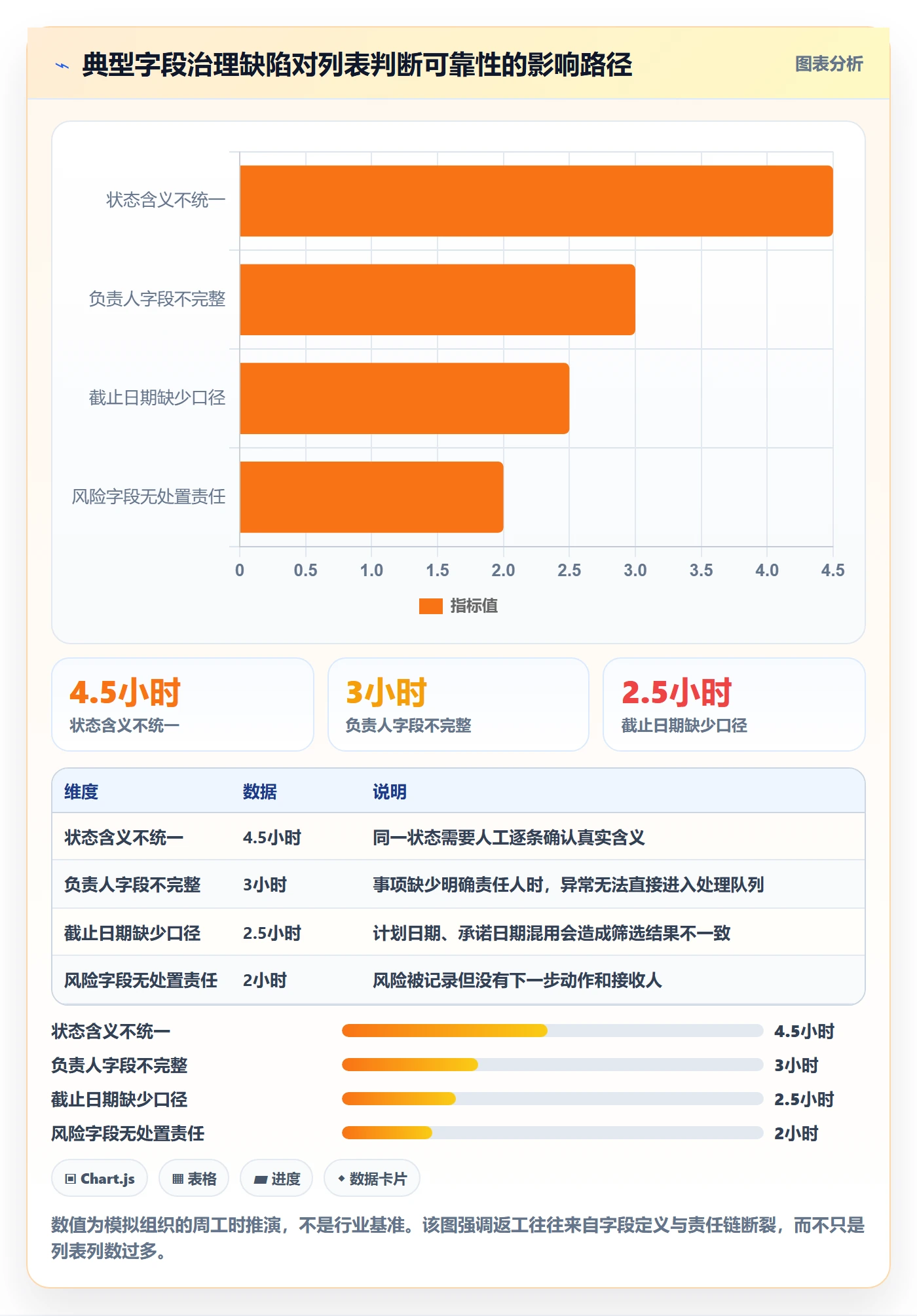The image size is (917, 1316).
Task: Click progress bar for 负责人字段不完整
Action: pos(552,1065)
